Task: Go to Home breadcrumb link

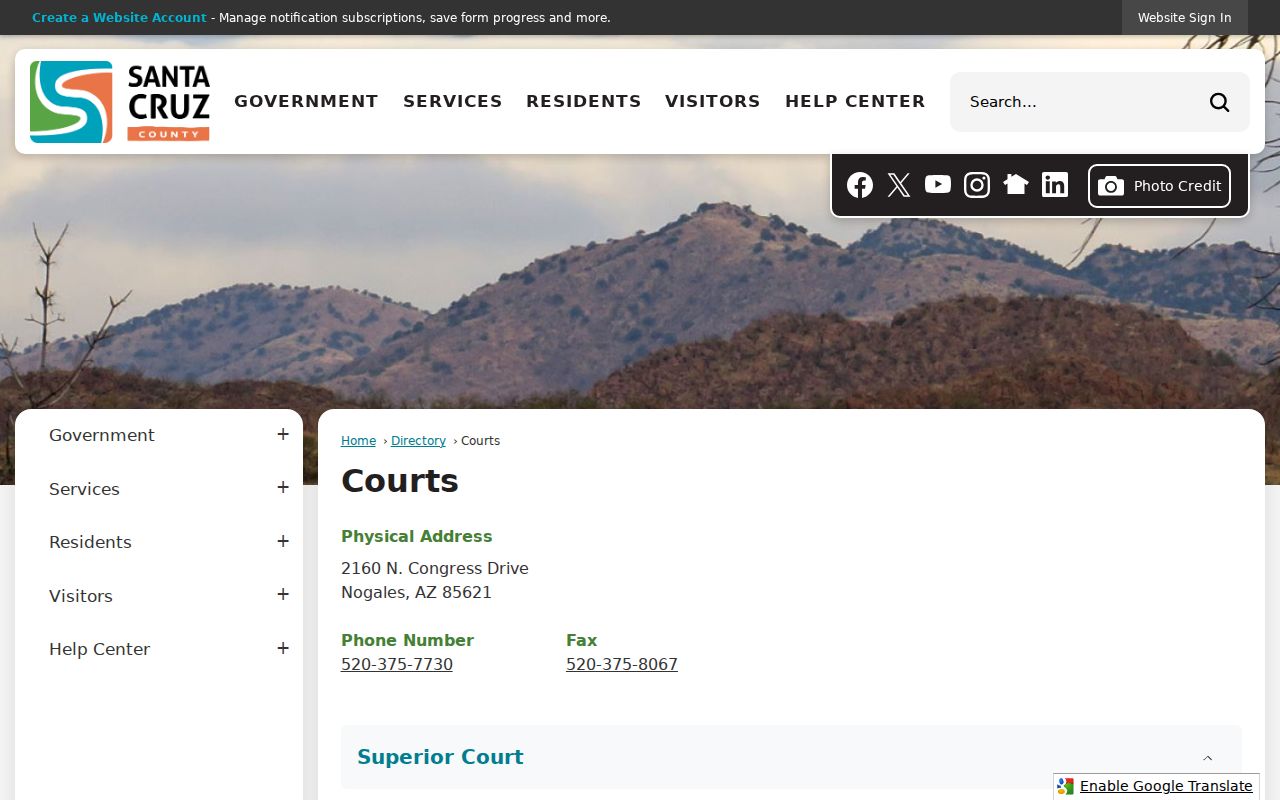Action: pos(358,441)
